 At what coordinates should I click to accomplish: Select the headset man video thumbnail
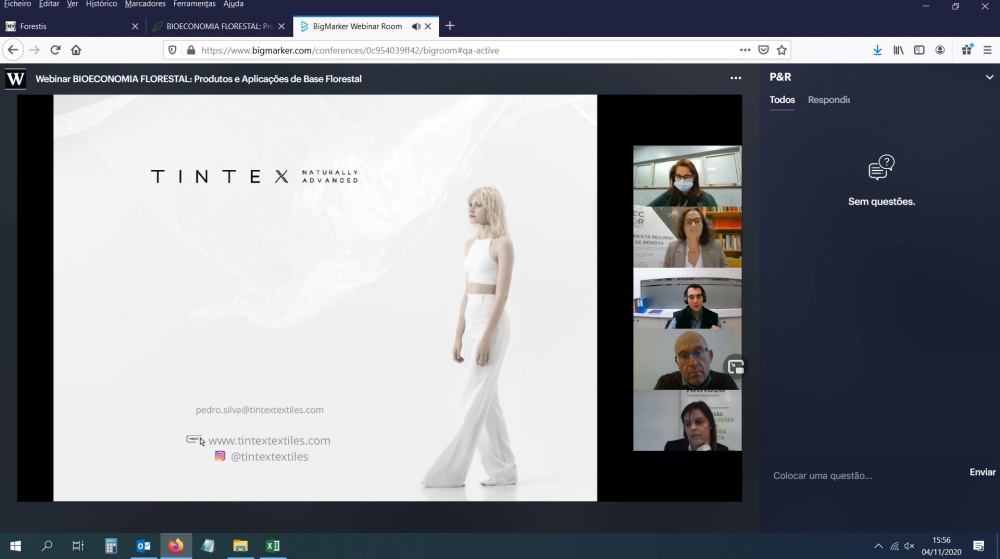[687, 298]
